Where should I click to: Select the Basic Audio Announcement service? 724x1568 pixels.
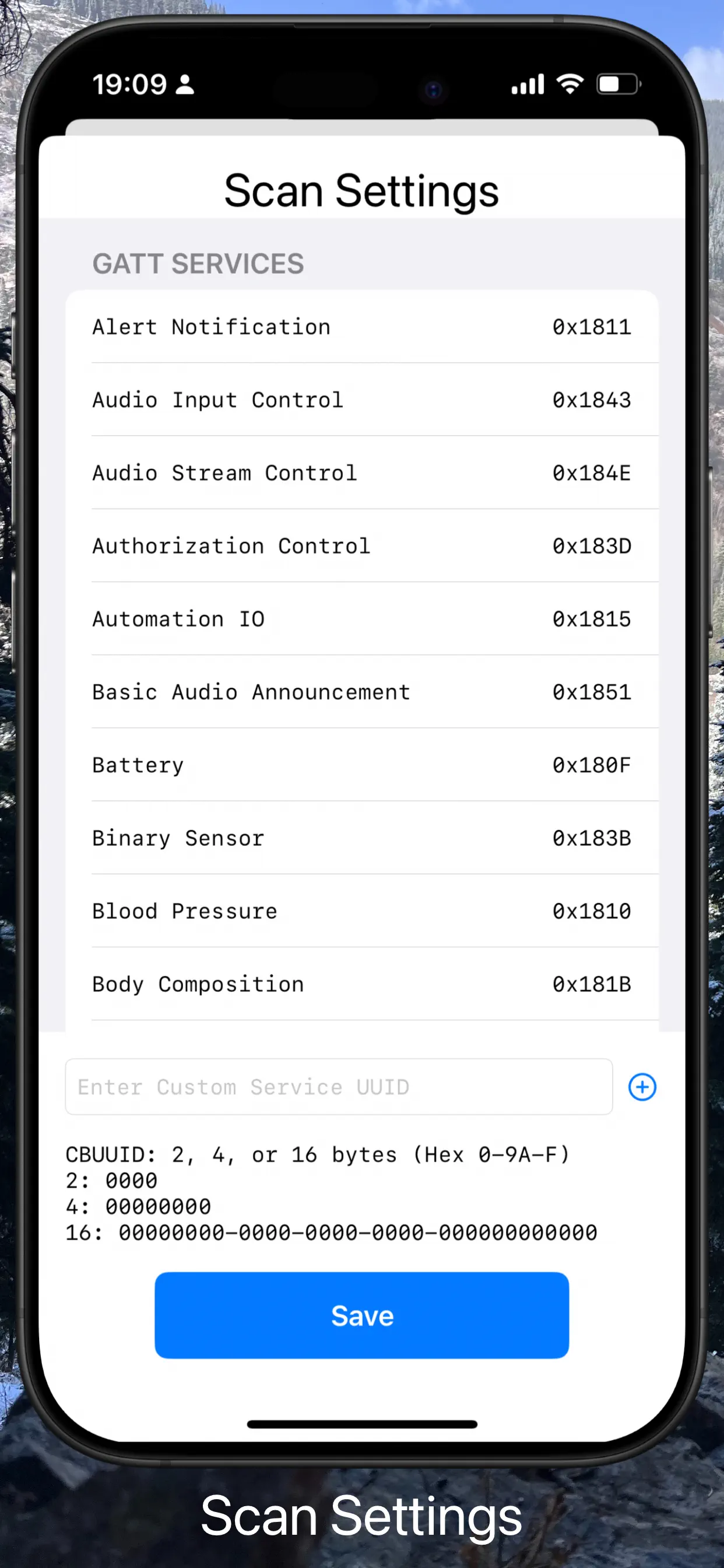coord(361,691)
